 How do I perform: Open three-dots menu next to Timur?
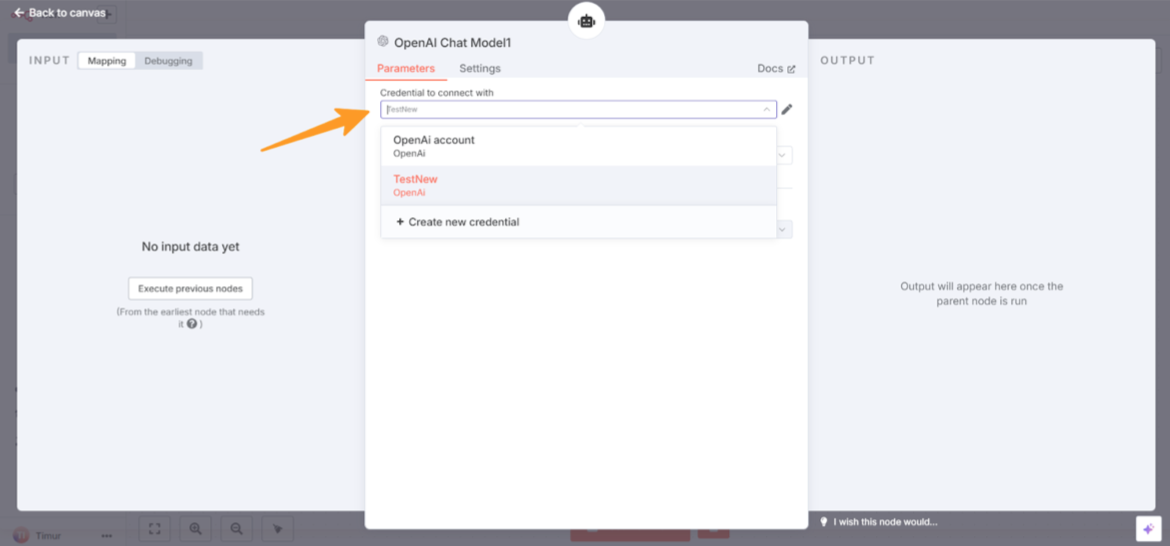(107, 536)
